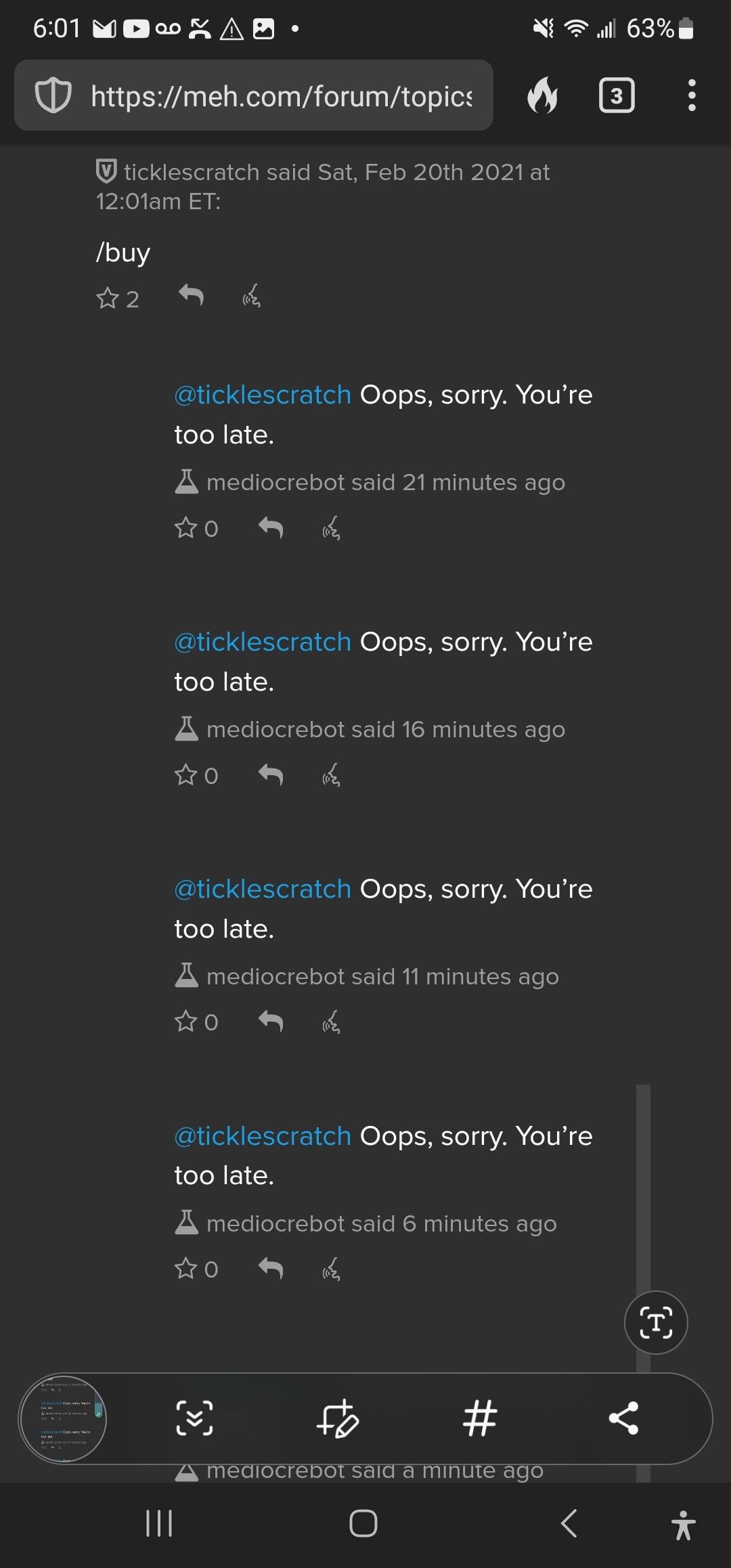Tap the shield icon in address bar
The width and height of the screenshot is (731, 1568).
coord(53,95)
